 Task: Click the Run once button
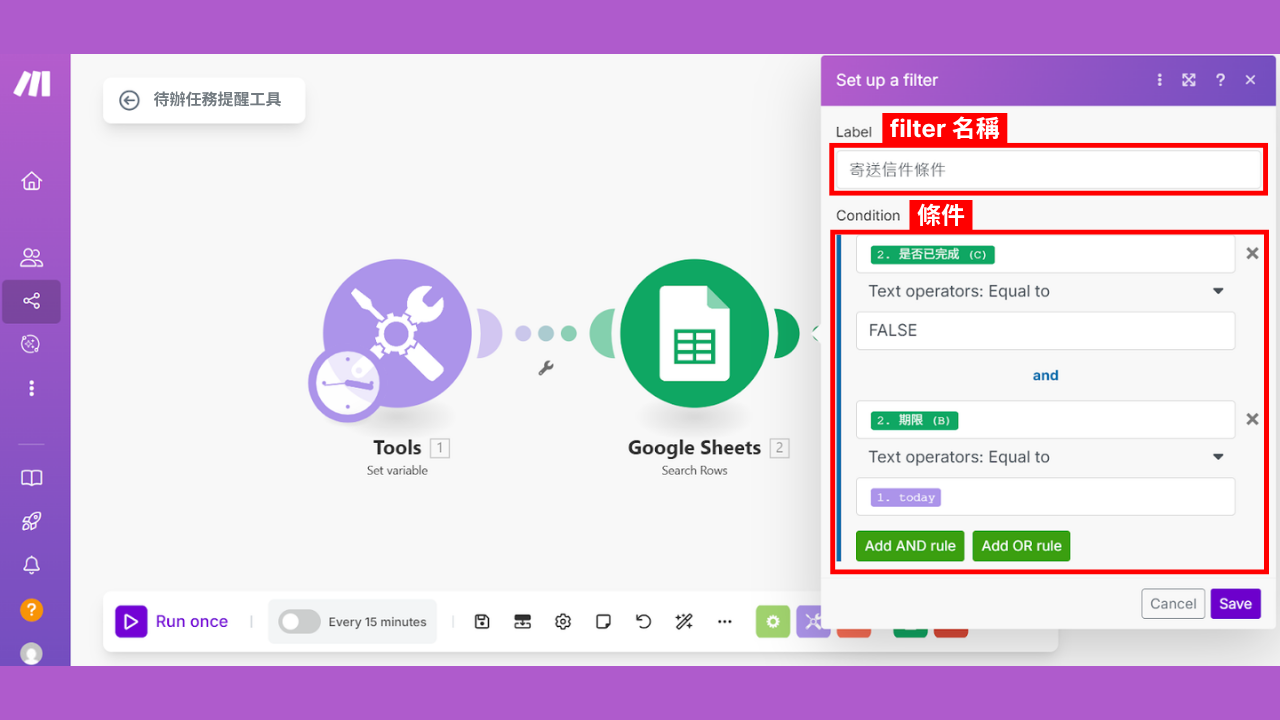[x=172, y=622]
